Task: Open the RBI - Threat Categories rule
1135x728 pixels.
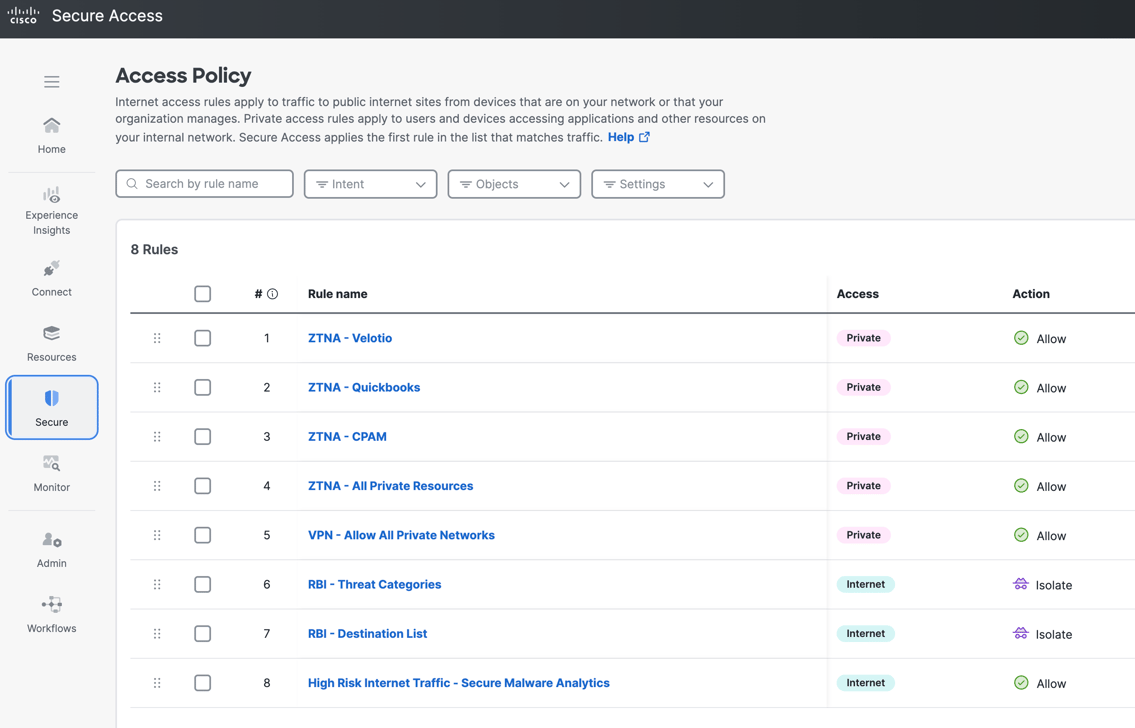Action: [374, 584]
